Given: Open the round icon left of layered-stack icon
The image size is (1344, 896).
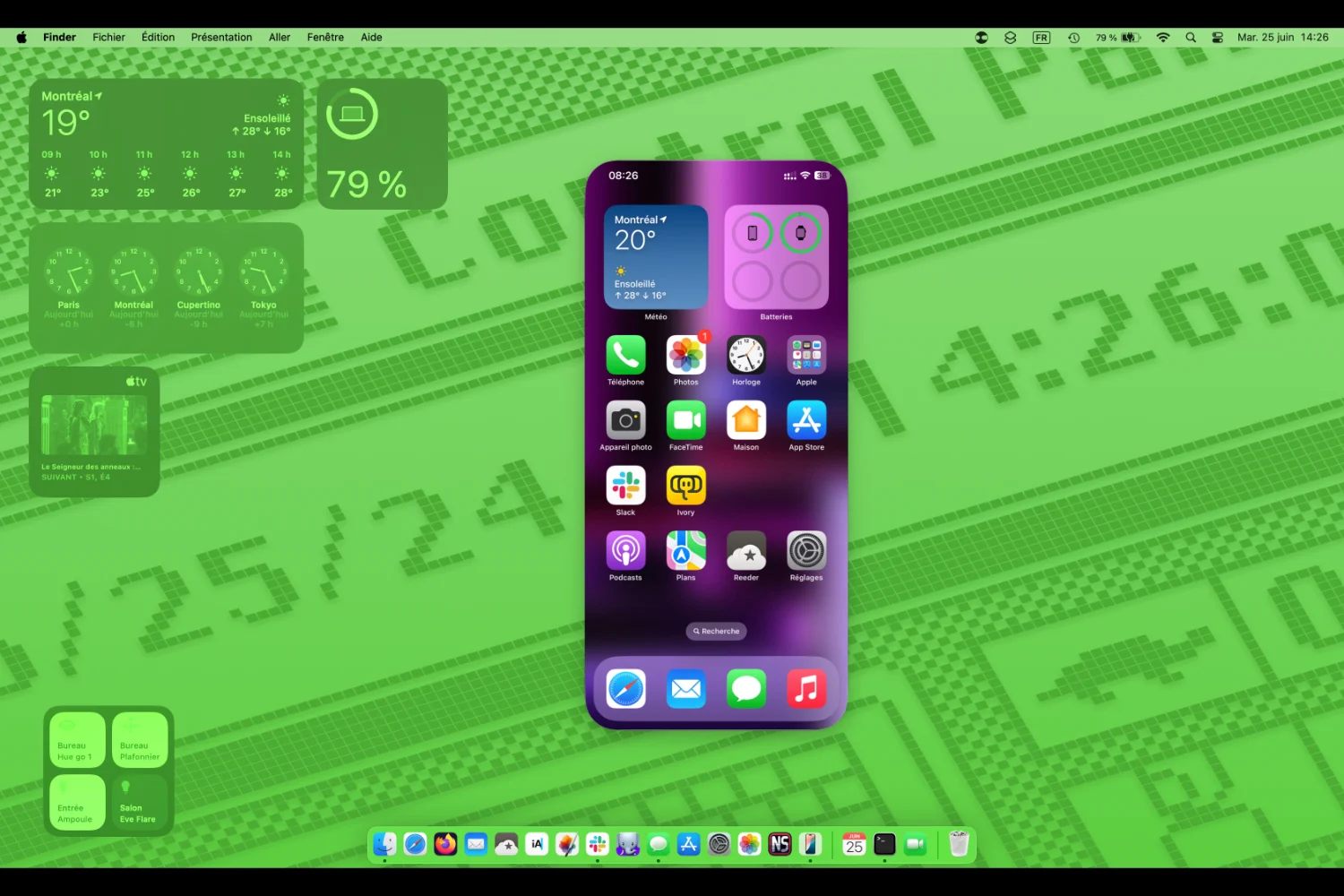Looking at the screenshot, I should [981, 38].
